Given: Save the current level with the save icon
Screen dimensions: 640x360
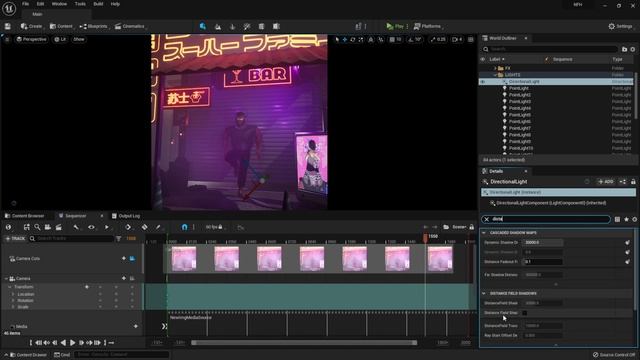Looking at the screenshot, I should coord(7,26).
